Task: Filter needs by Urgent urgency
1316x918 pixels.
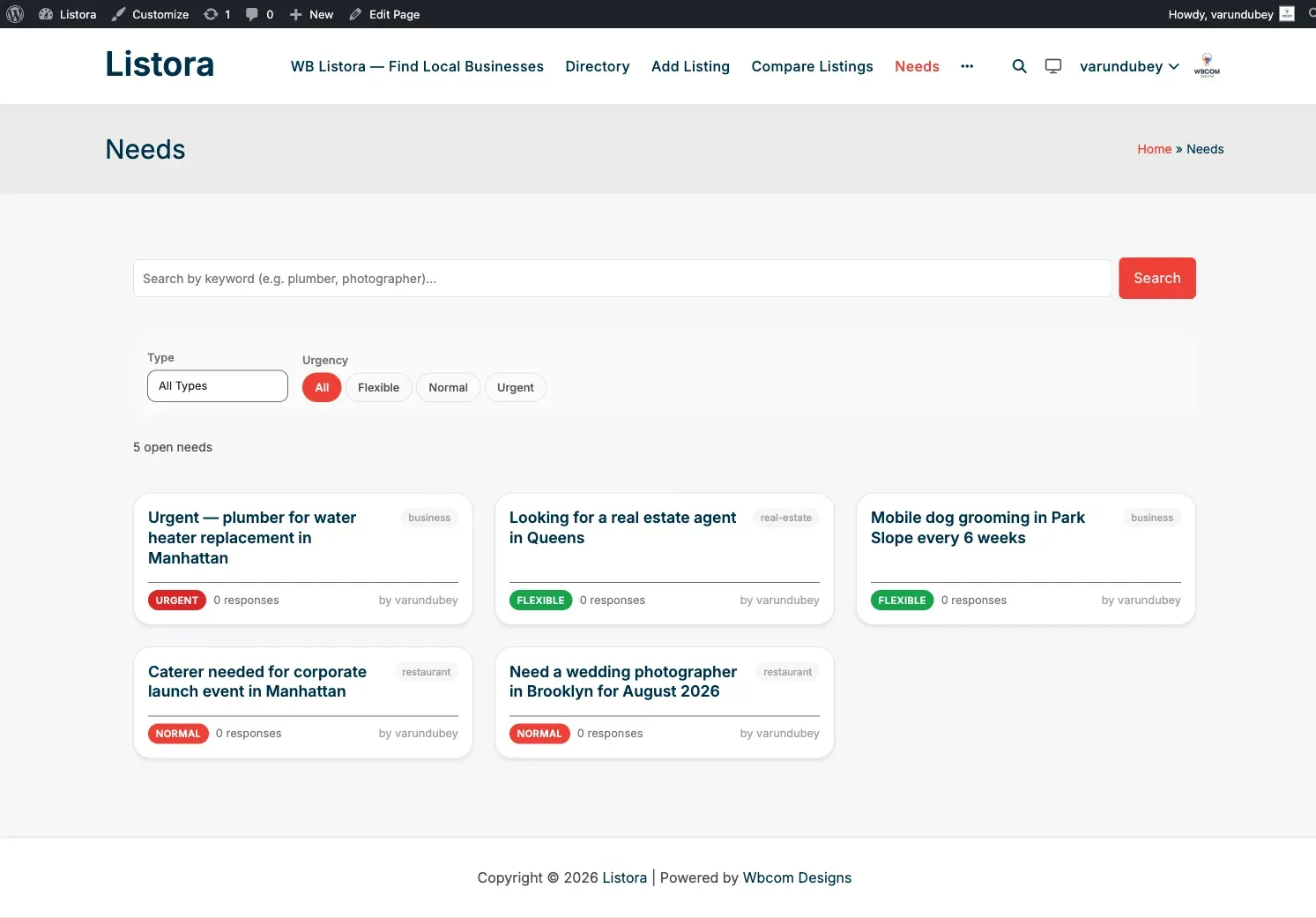Action: click(516, 387)
